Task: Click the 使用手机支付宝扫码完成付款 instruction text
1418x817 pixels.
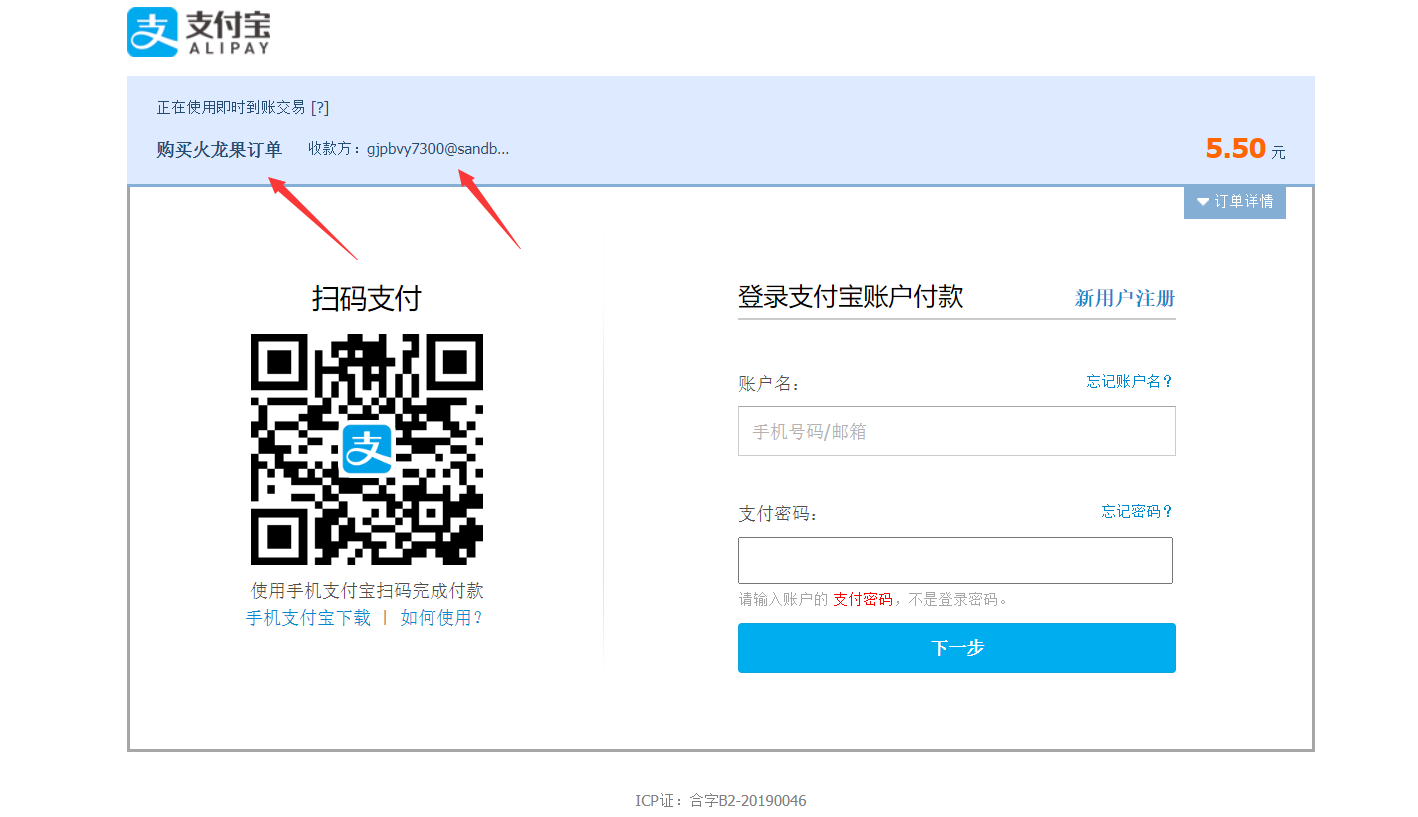Action: (x=367, y=591)
